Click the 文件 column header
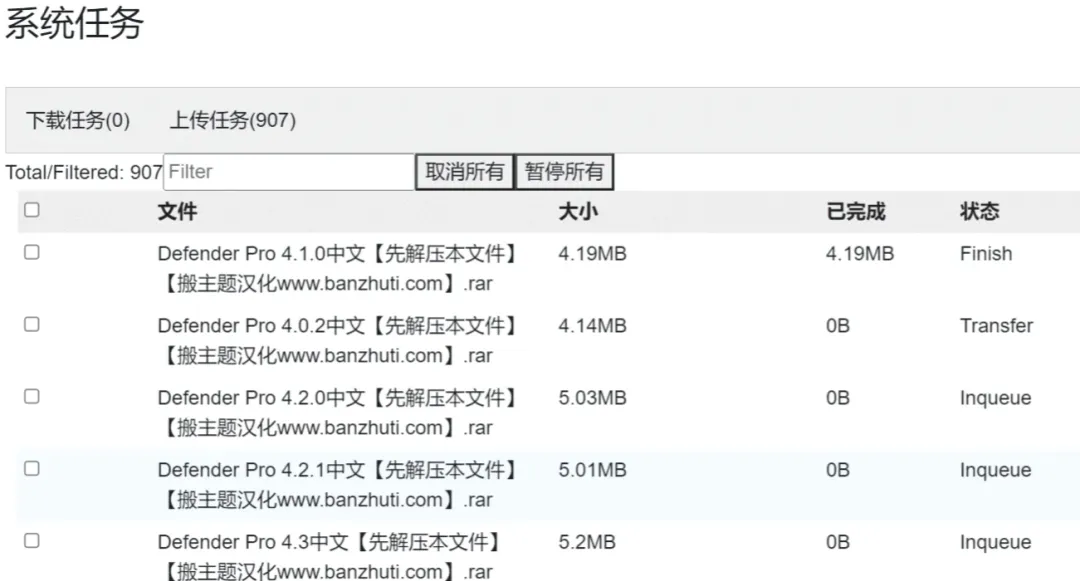Viewport: 1080px width, 581px height. 177,211
